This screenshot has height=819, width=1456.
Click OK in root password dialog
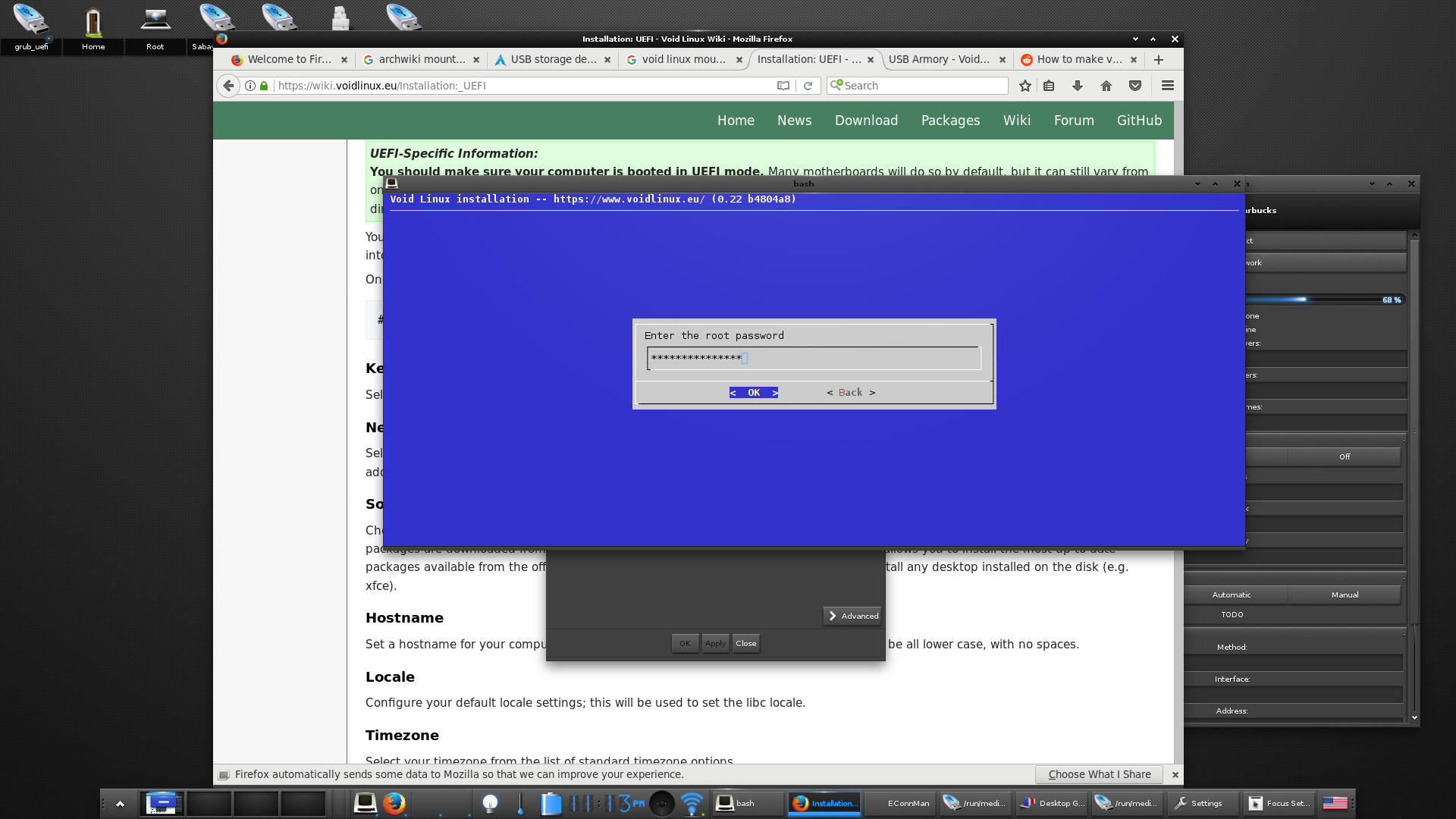coord(754,392)
